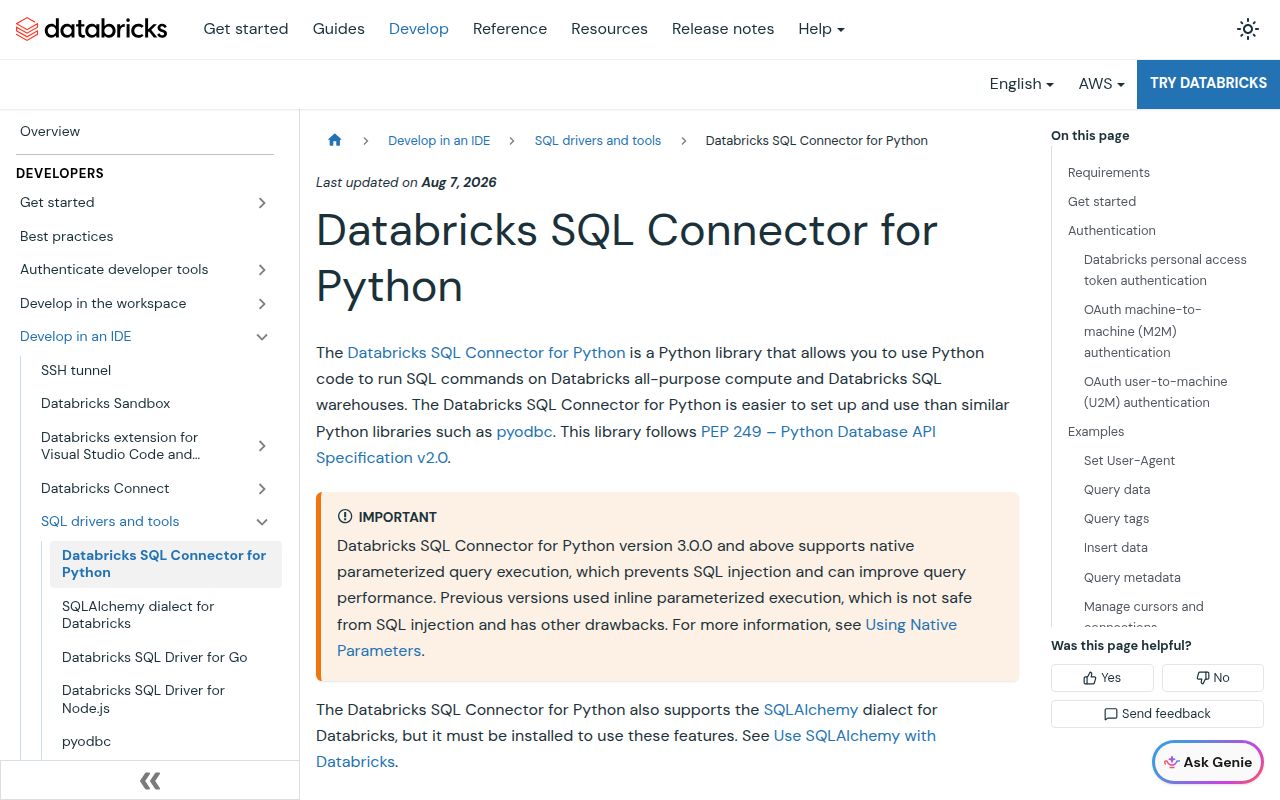
Task: Open the Databricks Sandbox sidebar page
Action: coord(106,403)
